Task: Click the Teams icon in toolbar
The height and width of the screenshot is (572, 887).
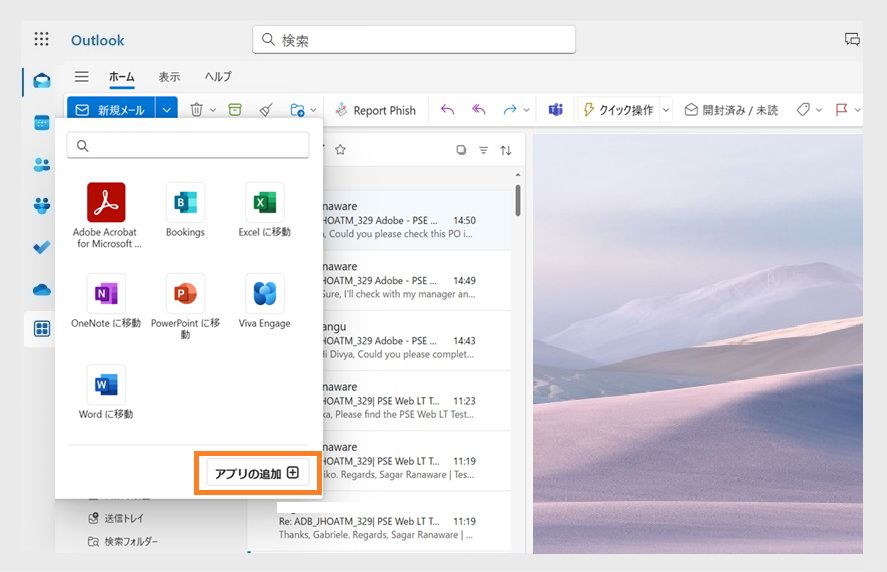Action: (x=556, y=110)
